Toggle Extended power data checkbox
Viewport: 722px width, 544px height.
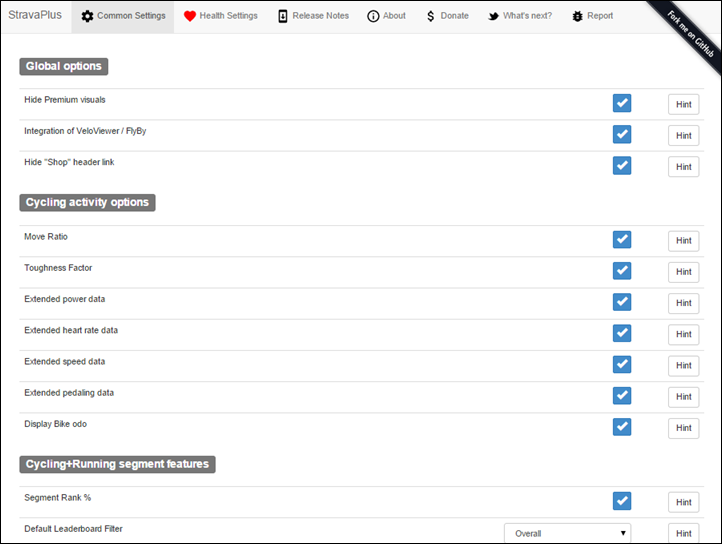pyautogui.click(x=622, y=302)
